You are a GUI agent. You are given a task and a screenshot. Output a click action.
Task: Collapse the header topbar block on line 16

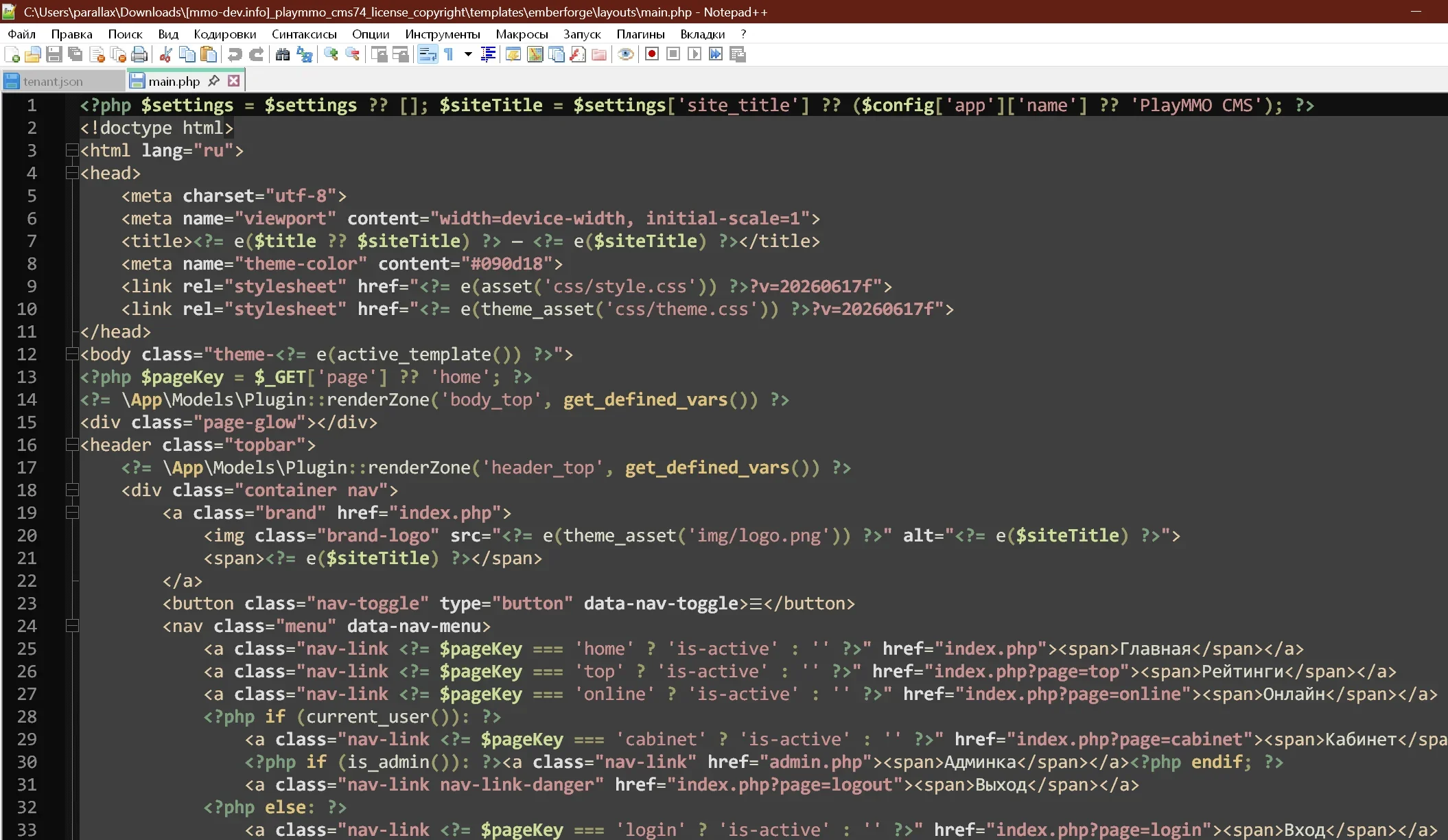[71, 444]
